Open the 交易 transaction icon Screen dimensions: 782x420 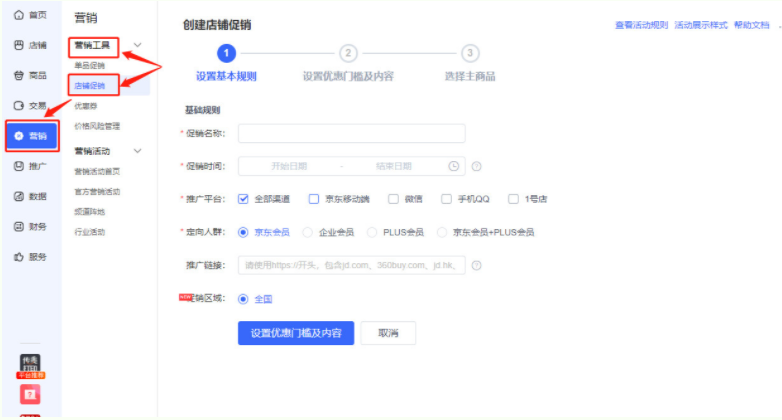coord(19,106)
